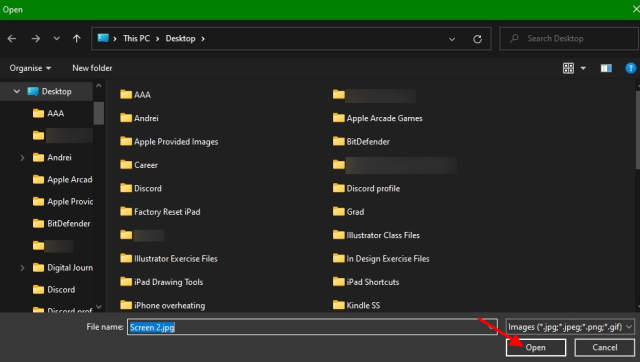Select the iPad Shortcuts folder

[366, 282]
